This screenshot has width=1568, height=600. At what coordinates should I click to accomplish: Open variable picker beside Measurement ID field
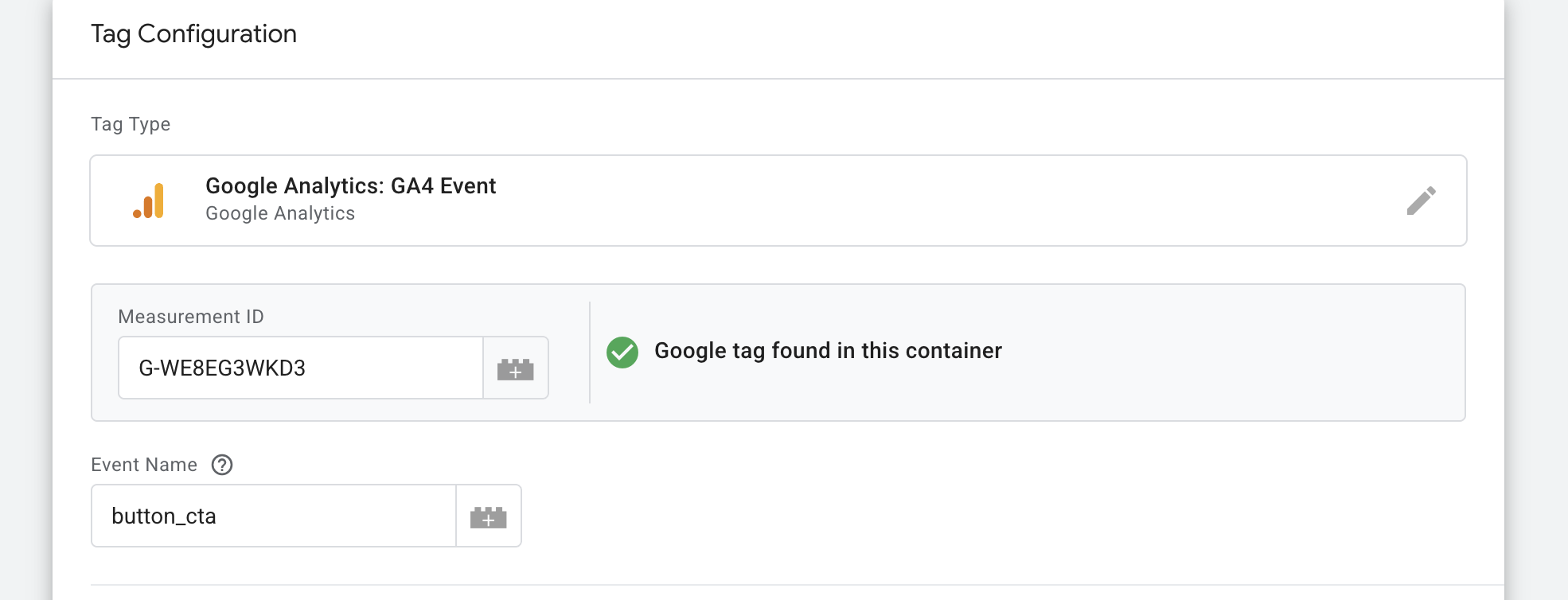(x=516, y=368)
